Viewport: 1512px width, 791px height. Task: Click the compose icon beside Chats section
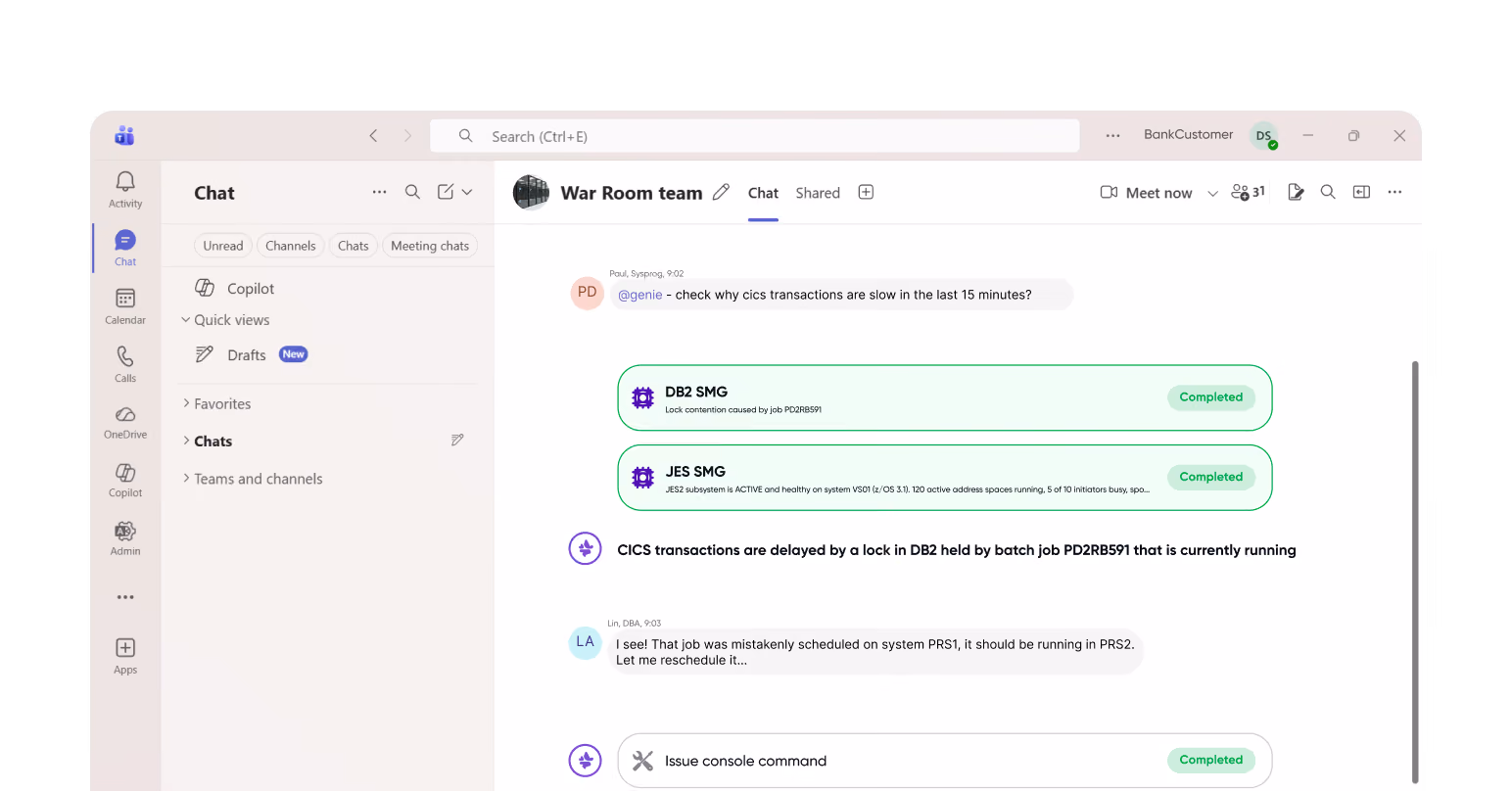(457, 441)
